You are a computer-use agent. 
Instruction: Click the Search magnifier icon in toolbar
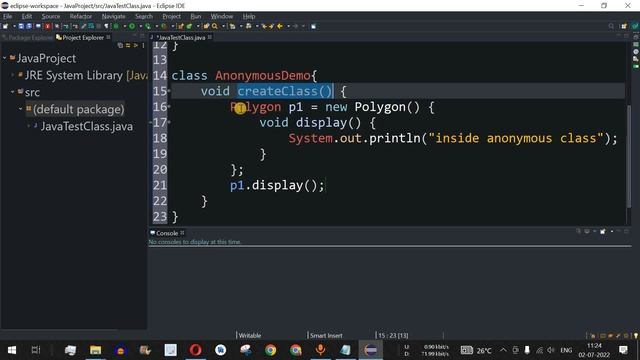215,26
